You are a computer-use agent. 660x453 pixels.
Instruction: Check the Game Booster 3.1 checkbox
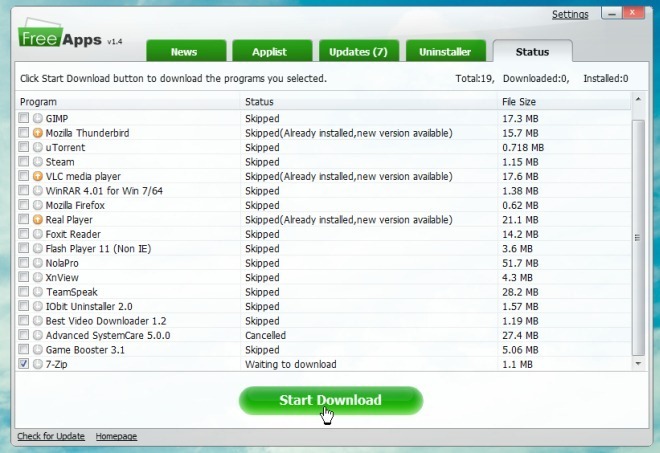pos(24,349)
